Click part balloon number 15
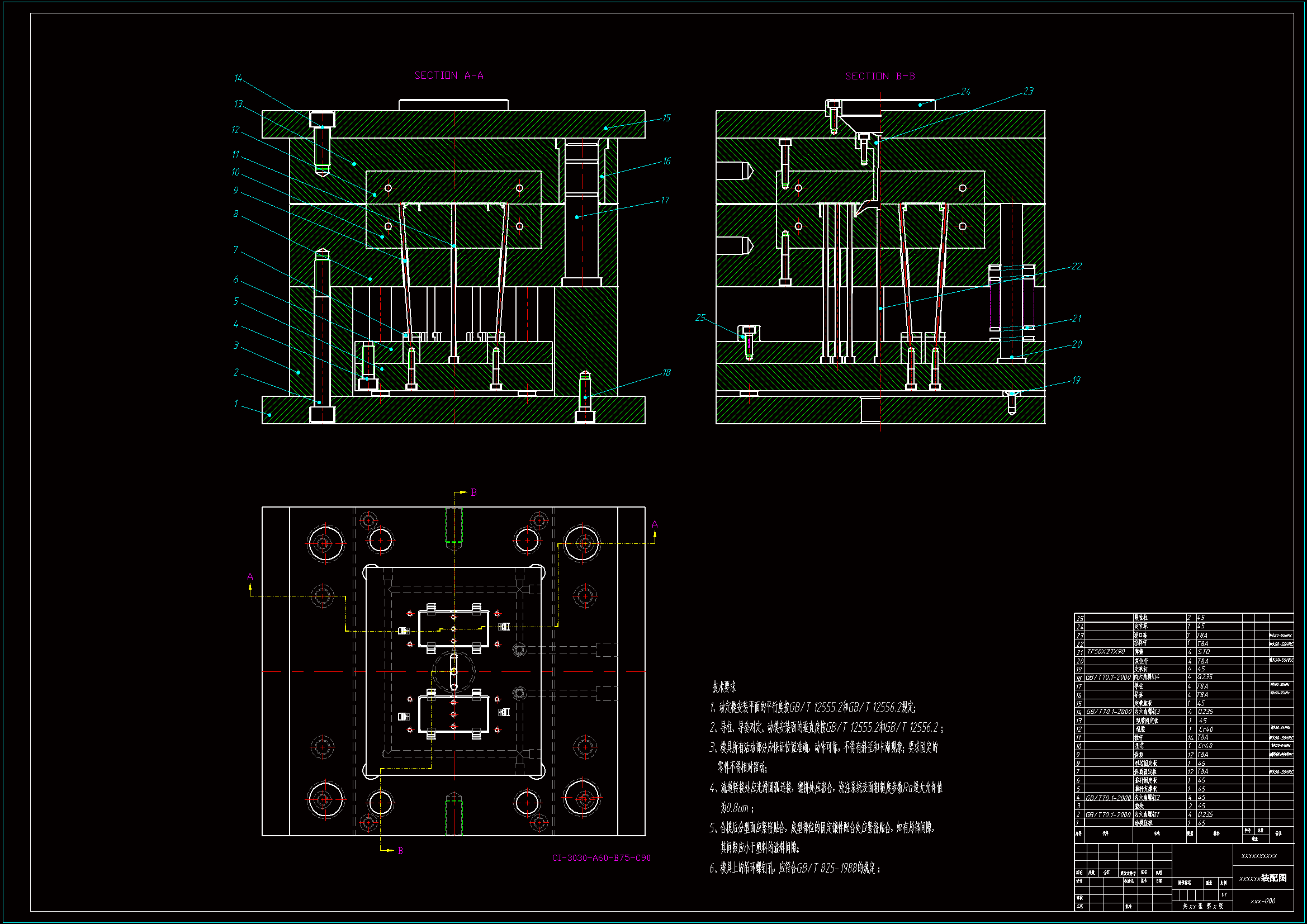1307x924 pixels. click(x=666, y=118)
